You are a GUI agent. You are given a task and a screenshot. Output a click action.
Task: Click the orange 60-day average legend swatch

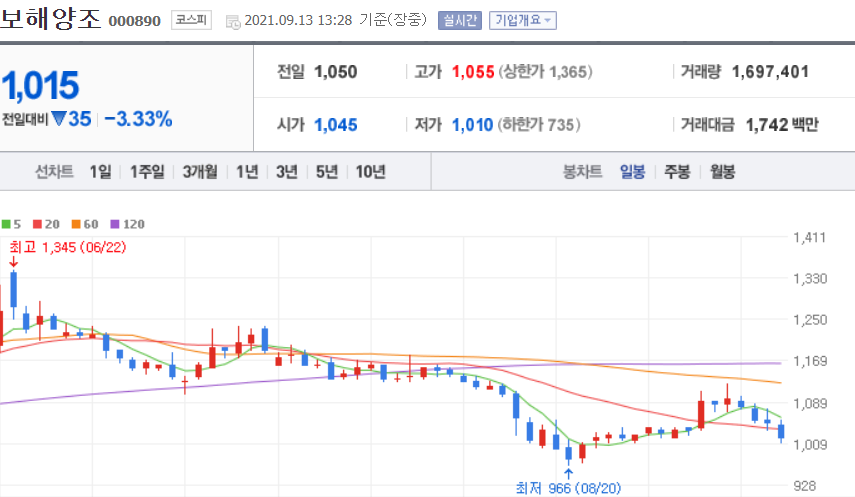tap(76, 224)
